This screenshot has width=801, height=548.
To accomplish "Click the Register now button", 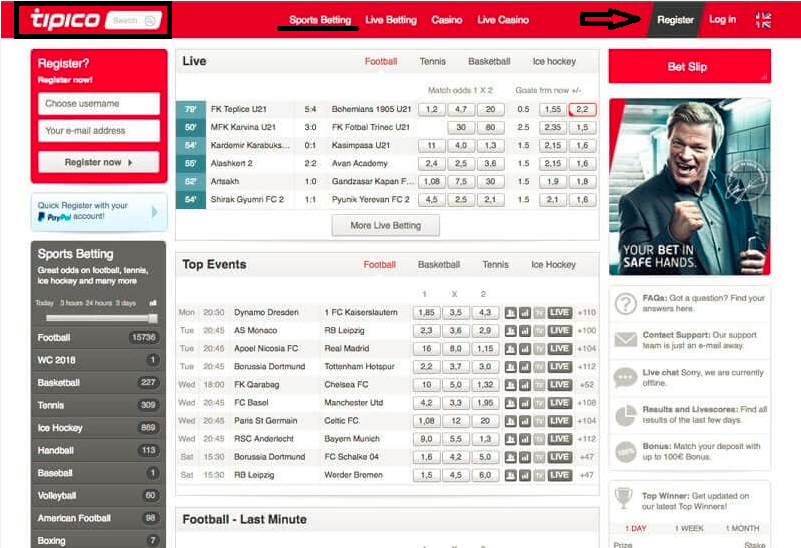I will [x=99, y=162].
